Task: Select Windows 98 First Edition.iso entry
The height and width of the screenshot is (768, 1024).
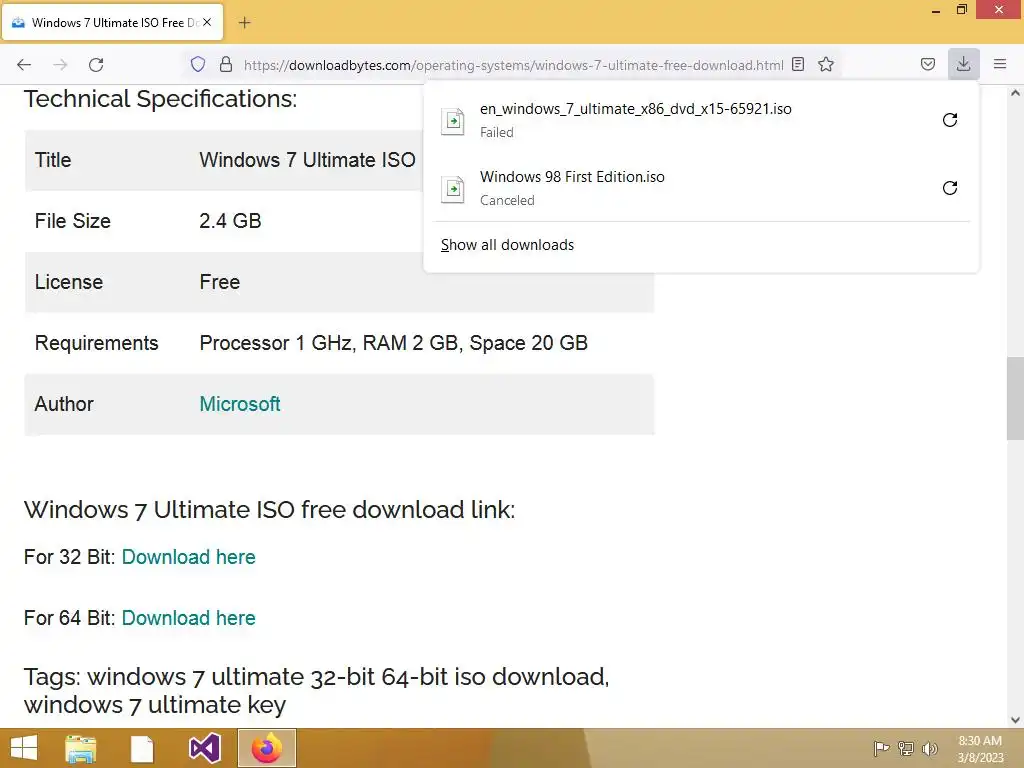Action: pyautogui.click(x=701, y=188)
